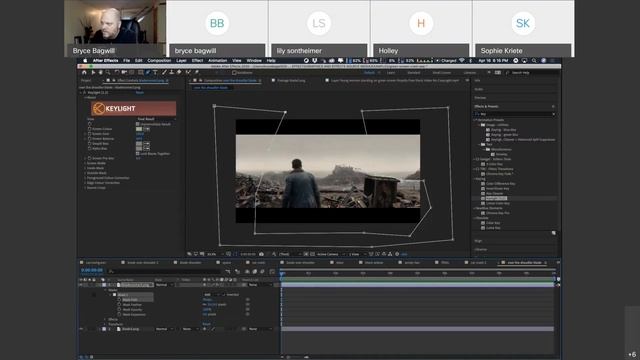Select Keylight (1.2) effect in presets list
Viewport: 640px width, 360px height.
pos(496,198)
